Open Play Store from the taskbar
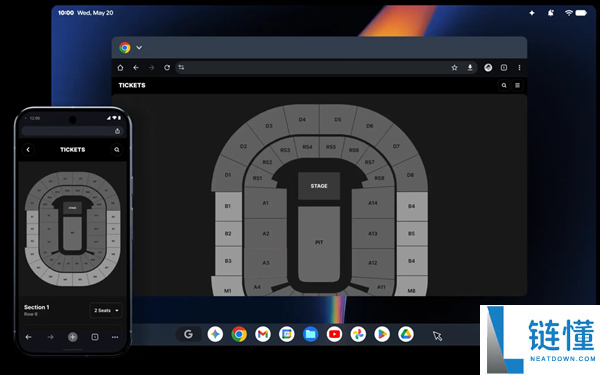Viewport: 600px width, 375px height. tap(382, 334)
